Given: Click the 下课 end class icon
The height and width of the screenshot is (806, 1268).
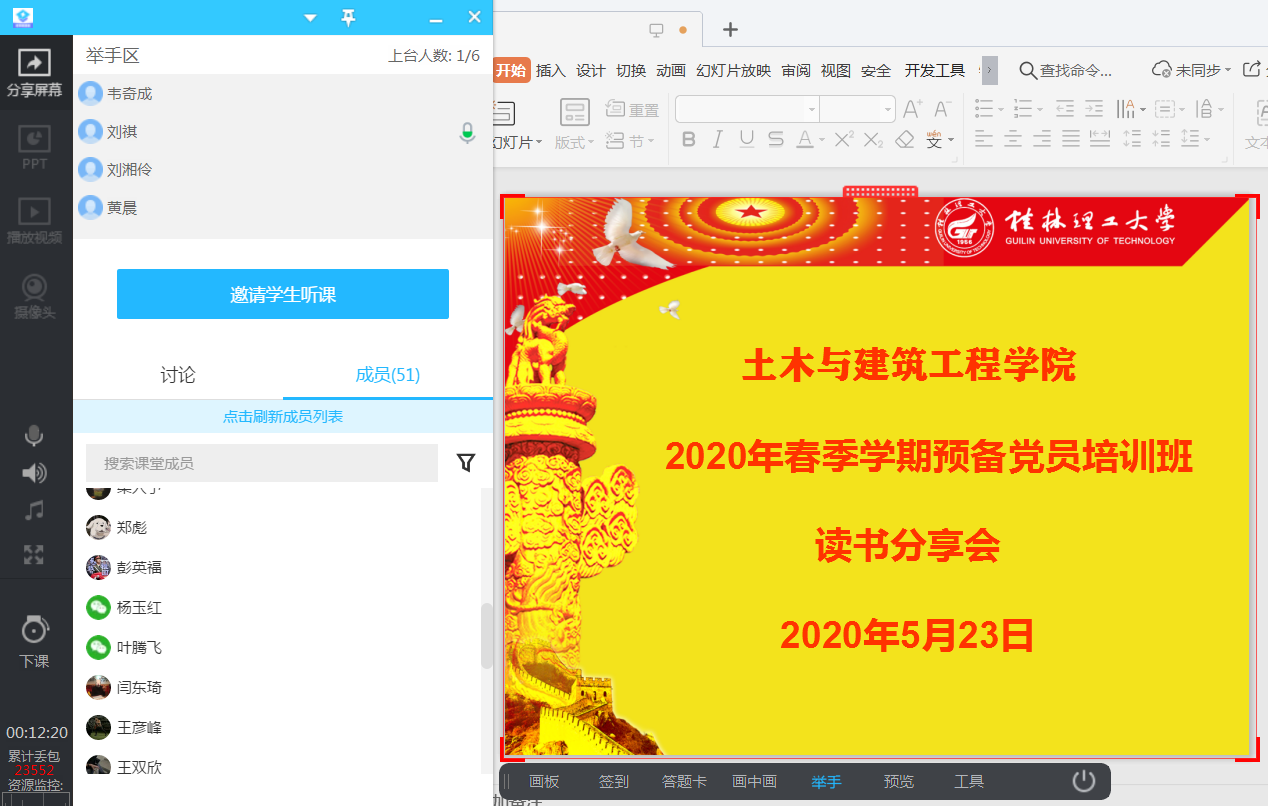Looking at the screenshot, I should coord(35,640).
